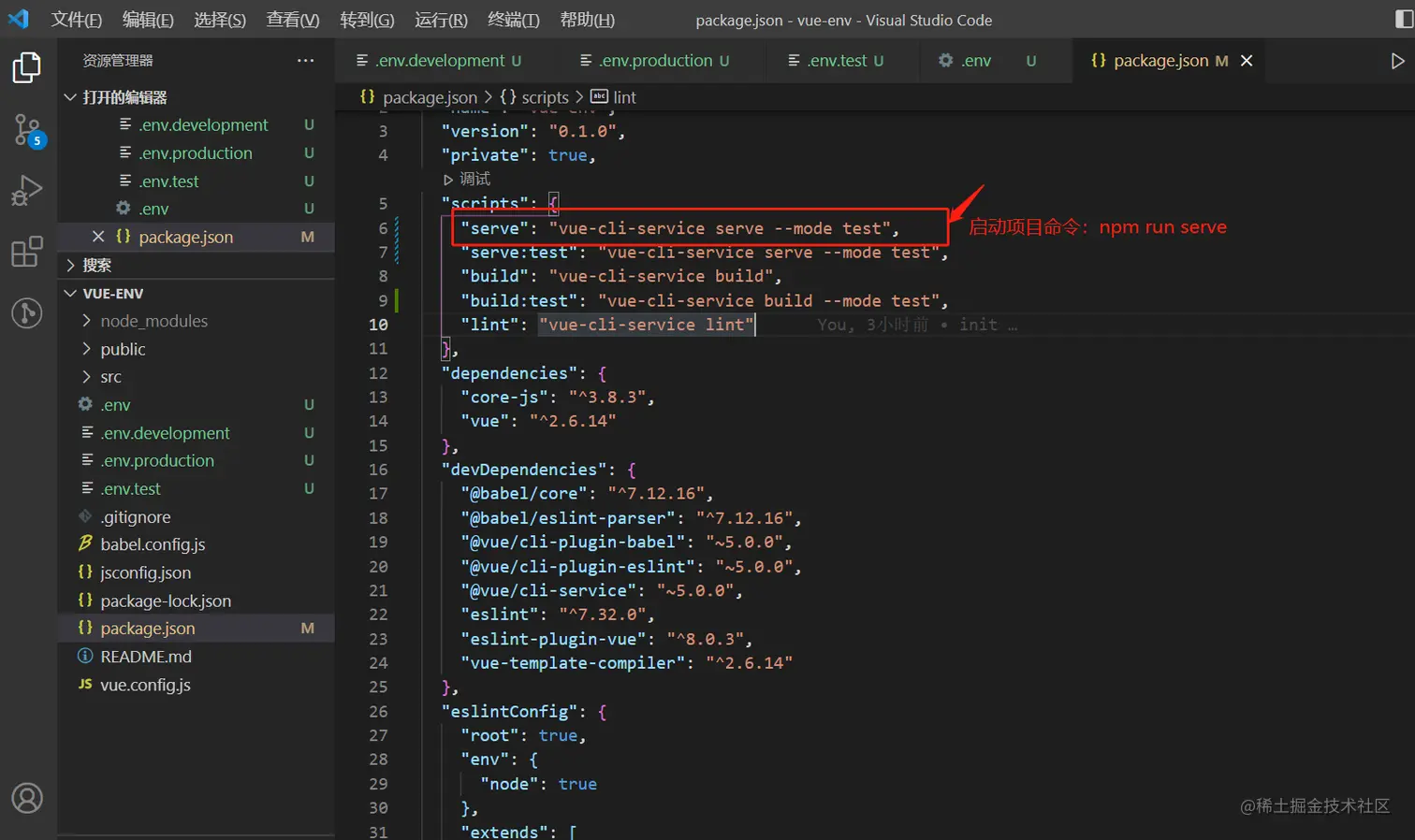Click package.json in the breadcrumb path
The width and height of the screenshot is (1415, 840).
(x=430, y=97)
